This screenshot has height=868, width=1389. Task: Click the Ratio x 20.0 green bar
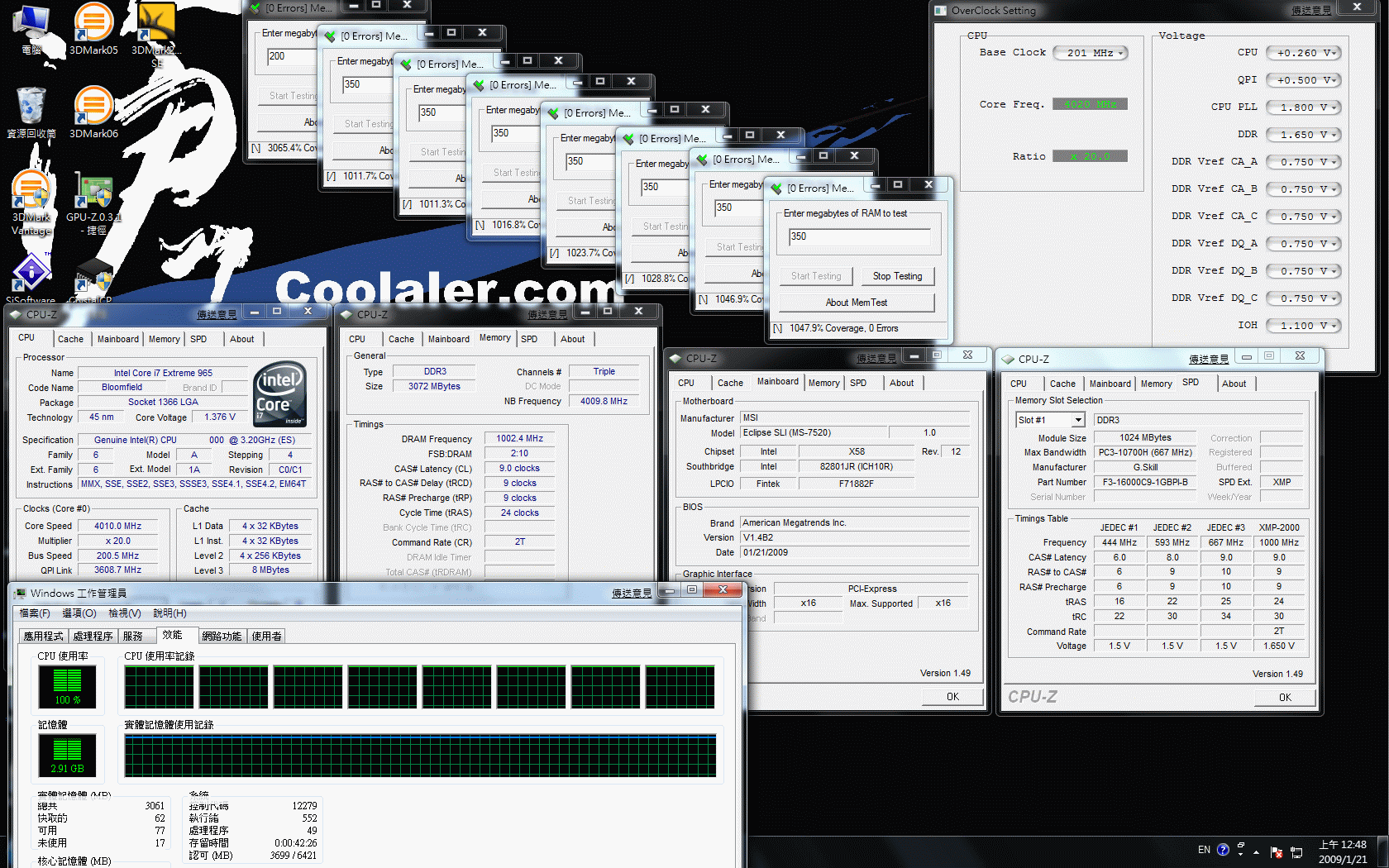pyautogui.click(x=1090, y=156)
